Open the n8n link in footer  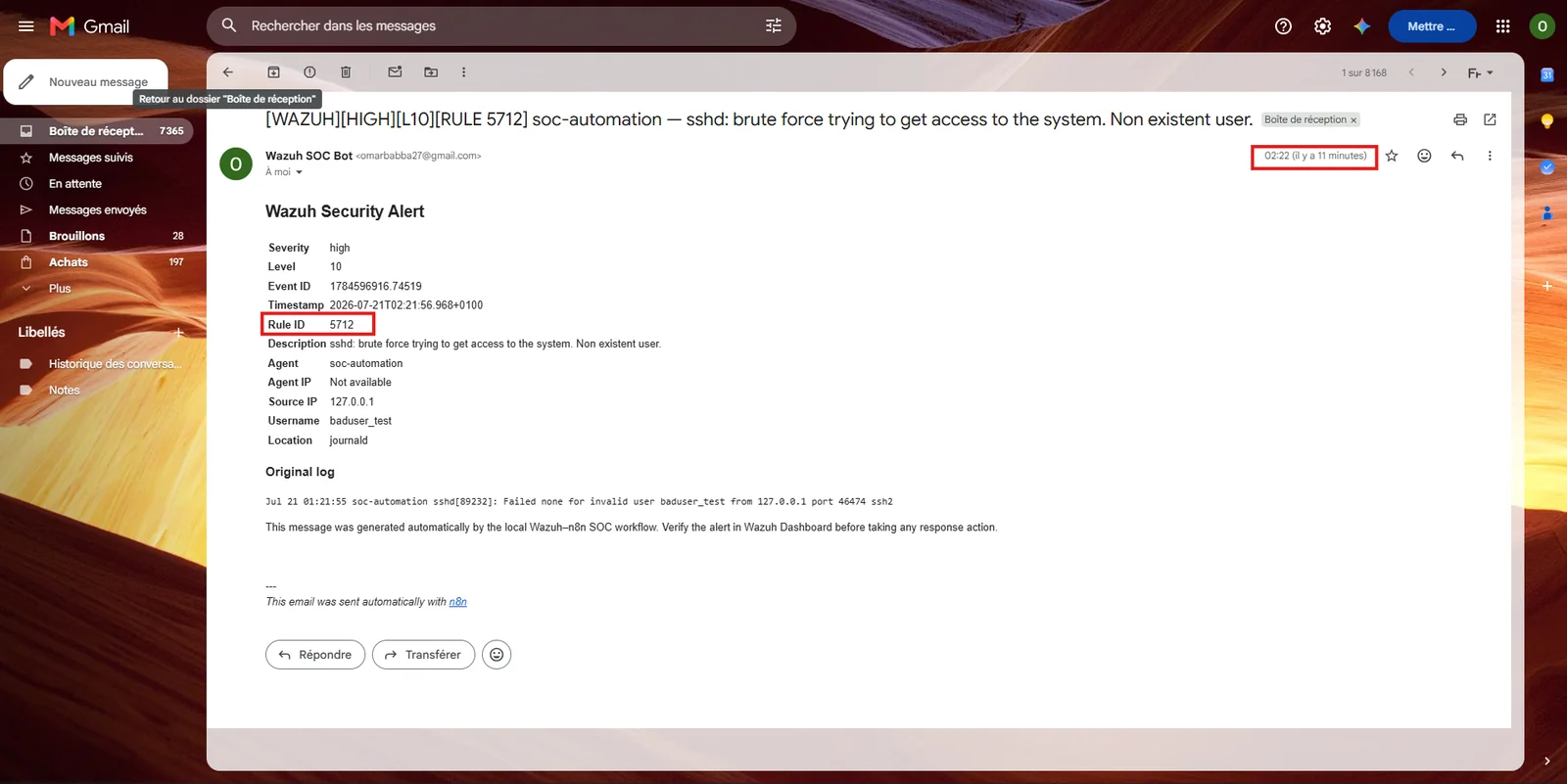click(457, 602)
